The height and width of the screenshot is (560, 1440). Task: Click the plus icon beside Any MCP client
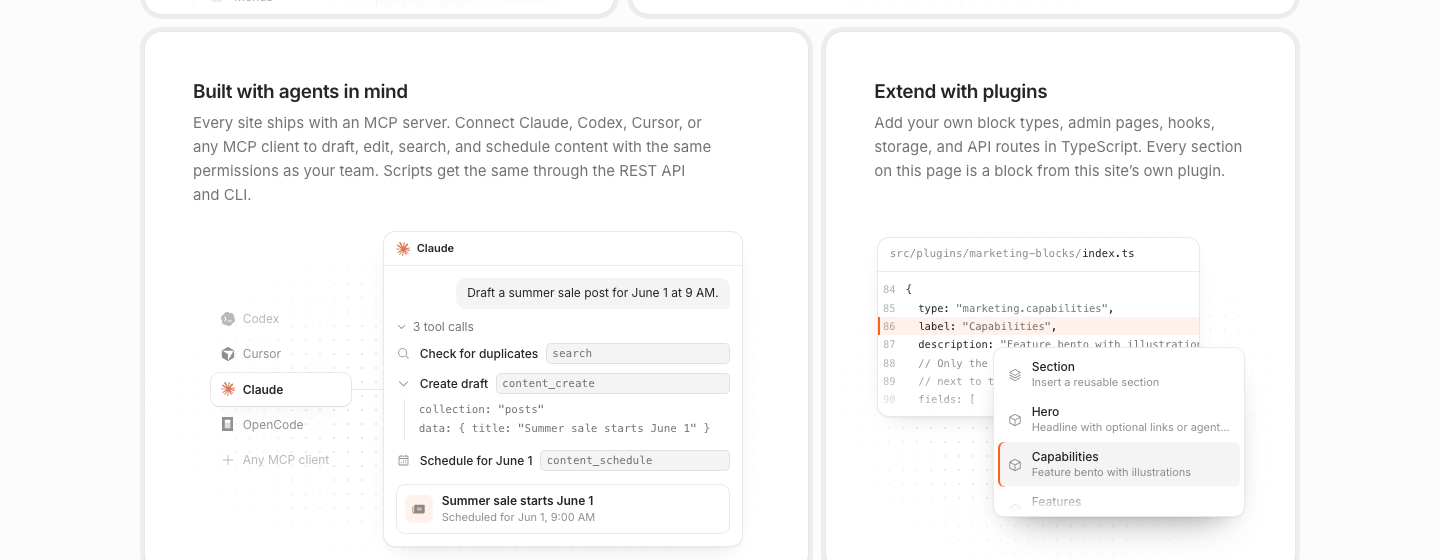point(228,460)
